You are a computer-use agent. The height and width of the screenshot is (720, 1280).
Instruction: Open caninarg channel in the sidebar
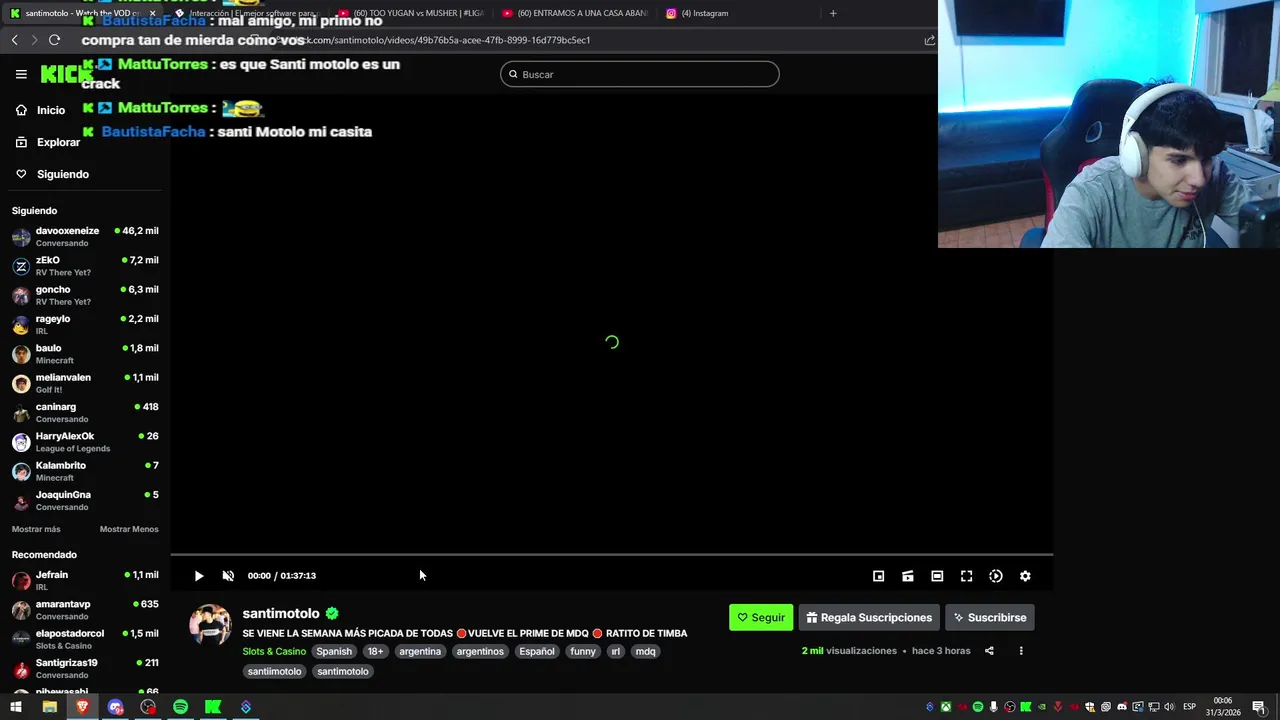(85, 413)
